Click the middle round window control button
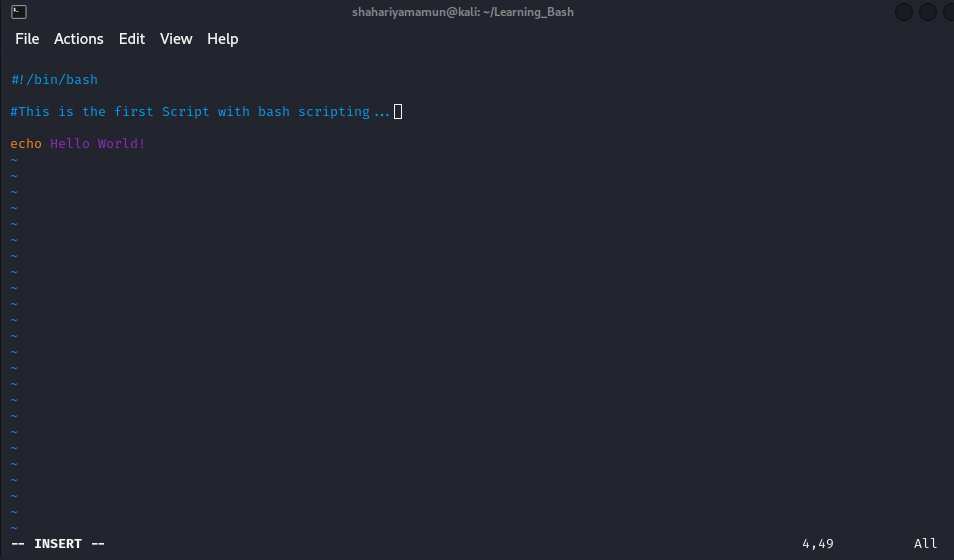The image size is (954, 560). pos(927,12)
